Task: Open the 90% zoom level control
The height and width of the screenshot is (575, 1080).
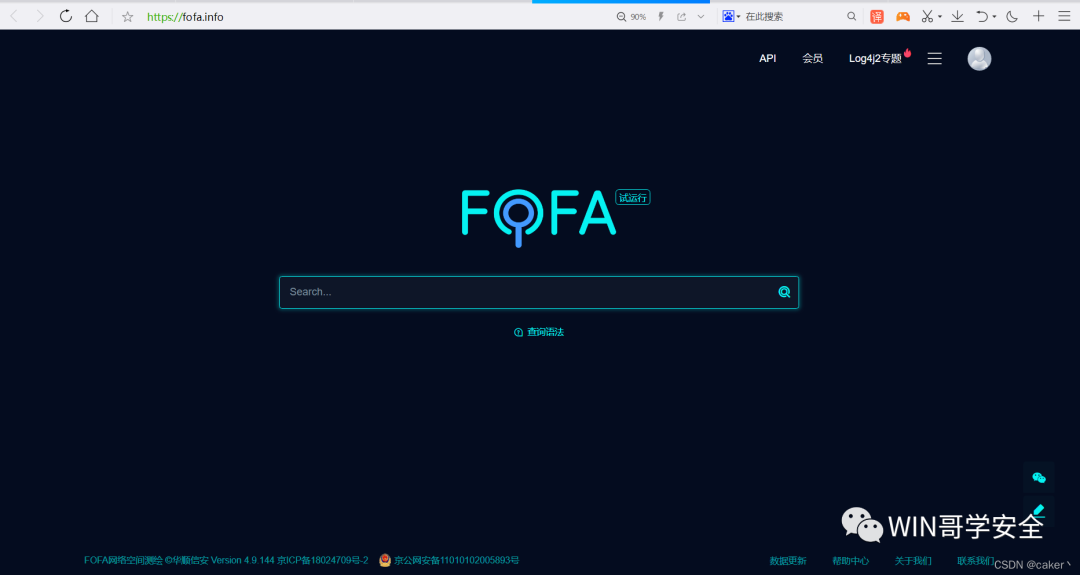Action: coord(631,17)
